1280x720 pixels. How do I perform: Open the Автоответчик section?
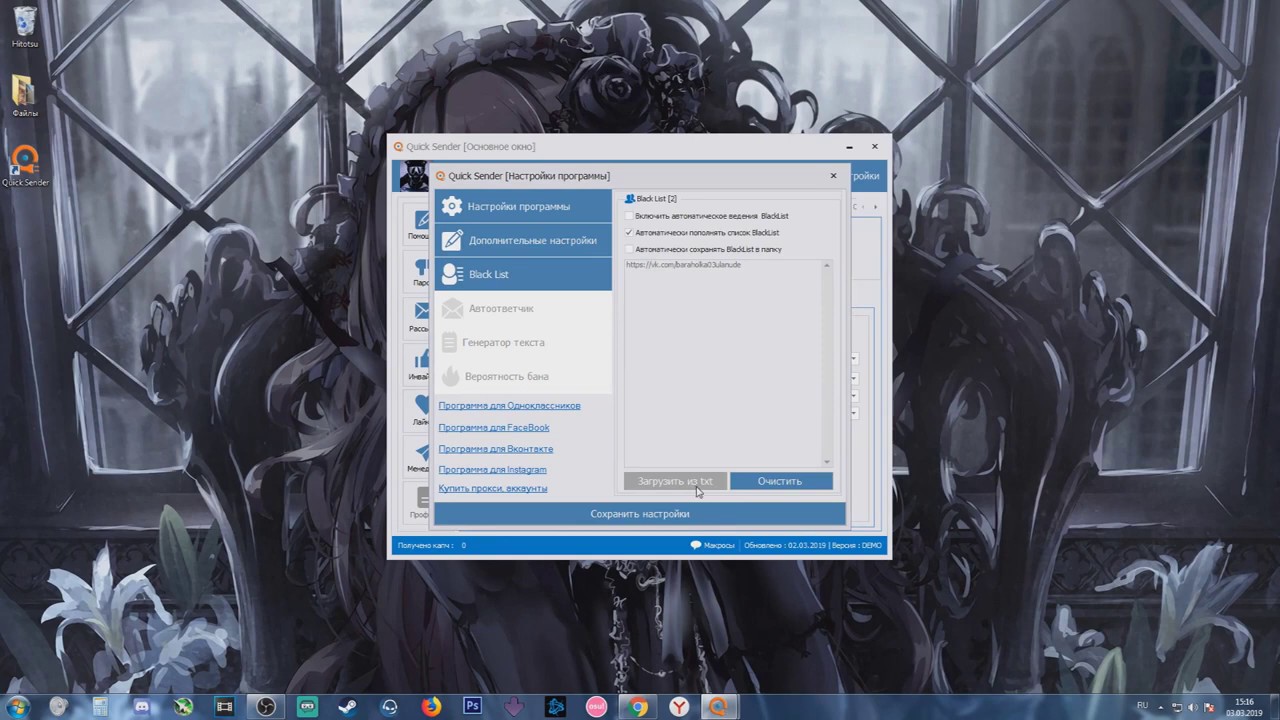pyautogui.click(x=523, y=308)
